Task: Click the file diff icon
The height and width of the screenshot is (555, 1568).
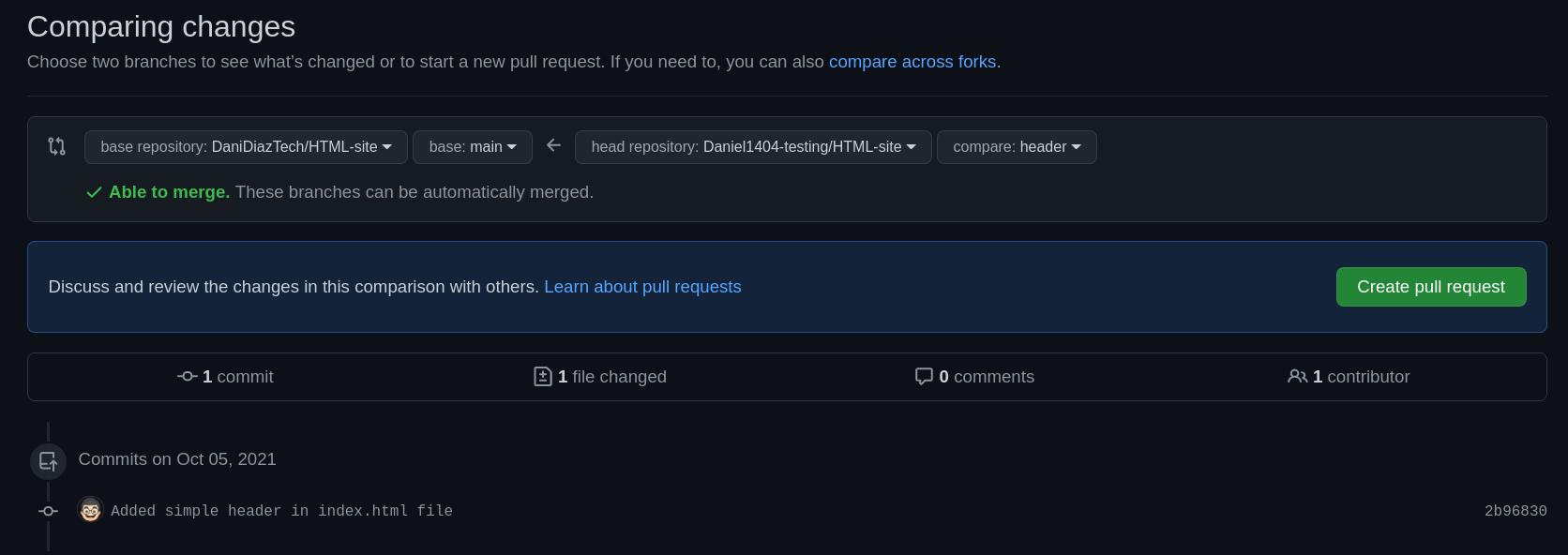Action: click(542, 377)
